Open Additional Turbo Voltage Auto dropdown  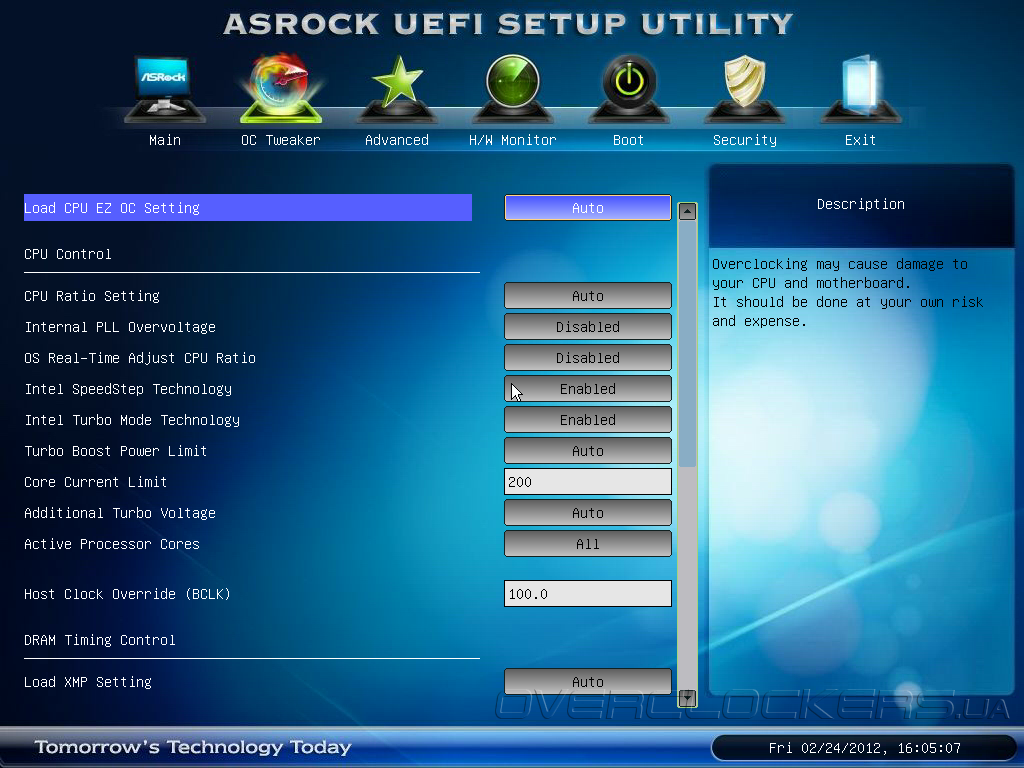(x=588, y=513)
